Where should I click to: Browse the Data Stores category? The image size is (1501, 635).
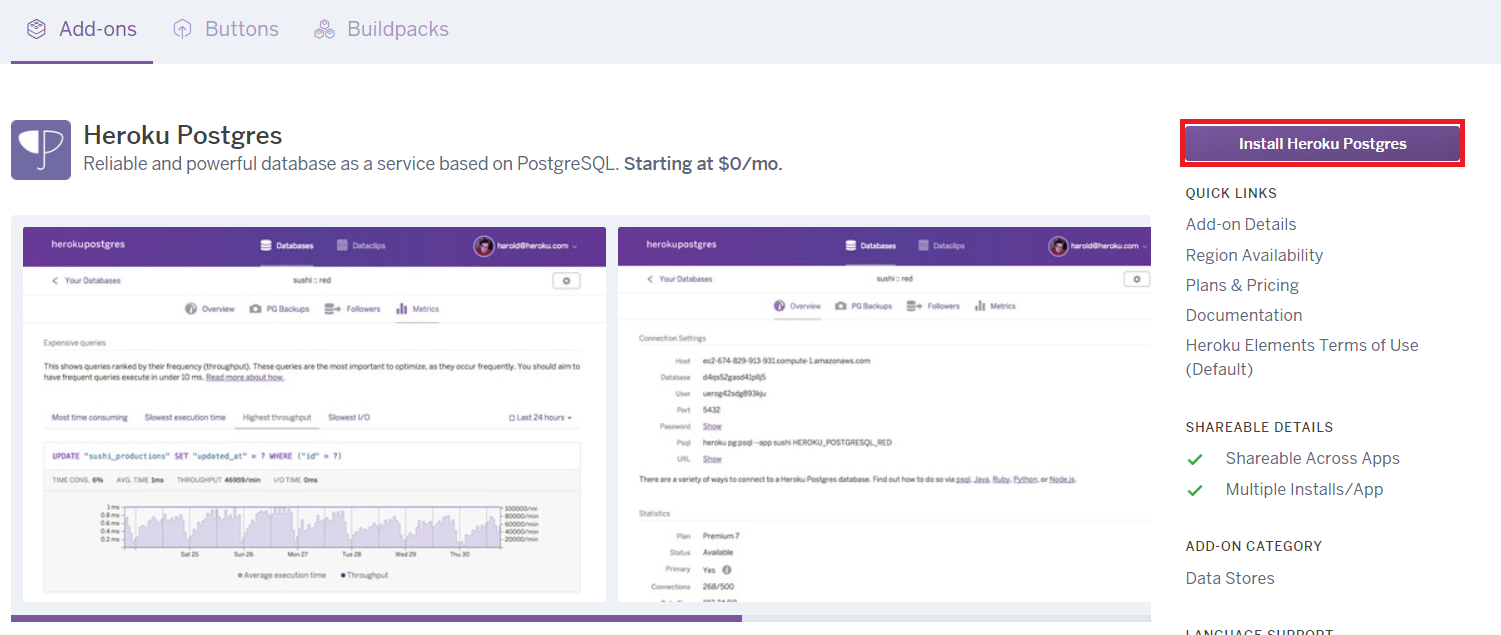pos(1230,578)
